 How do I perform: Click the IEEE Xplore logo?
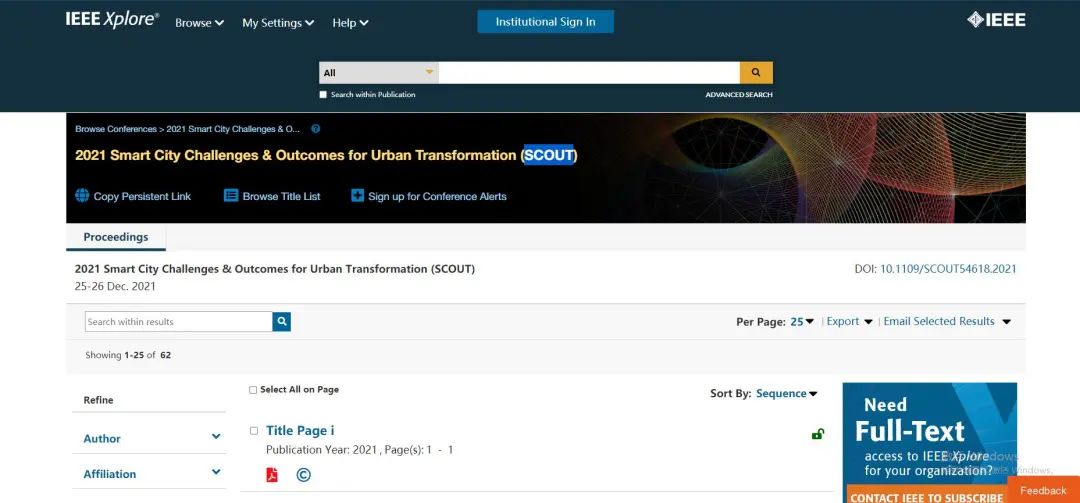tap(112, 20)
